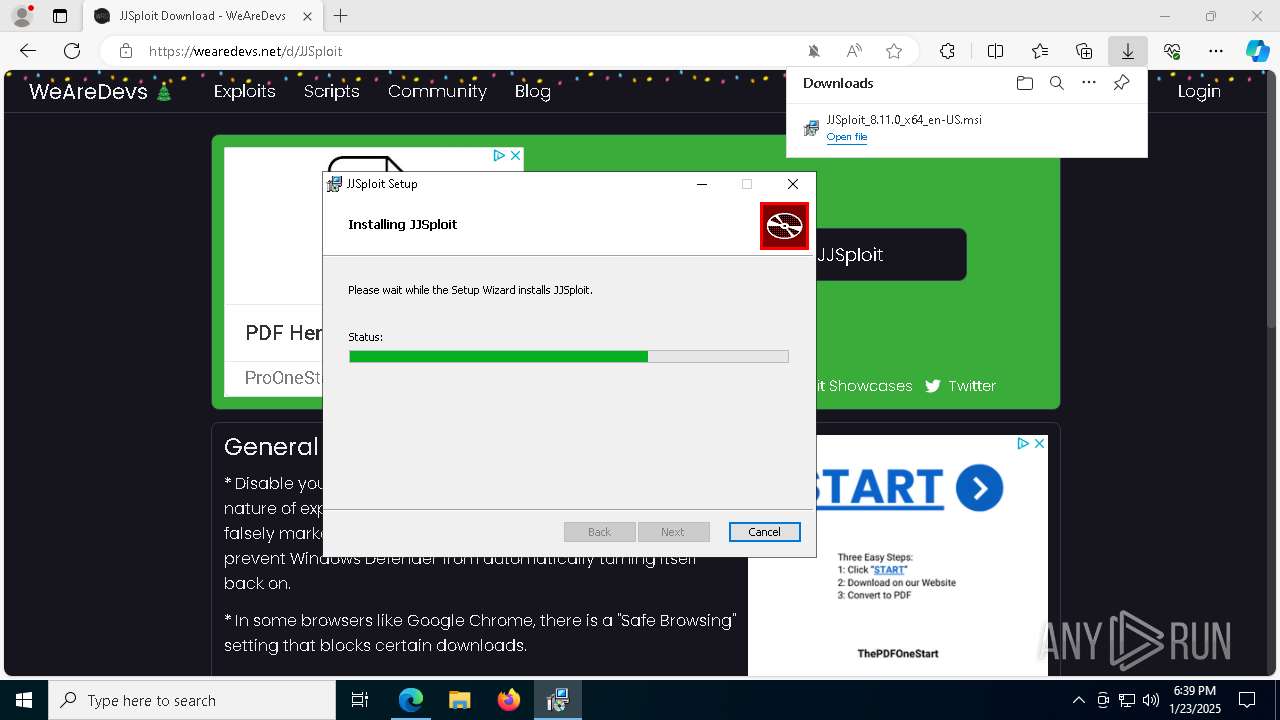Click the JJSploit Setup banner logo
The height and width of the screenshot is (720, 1280).
784,226
